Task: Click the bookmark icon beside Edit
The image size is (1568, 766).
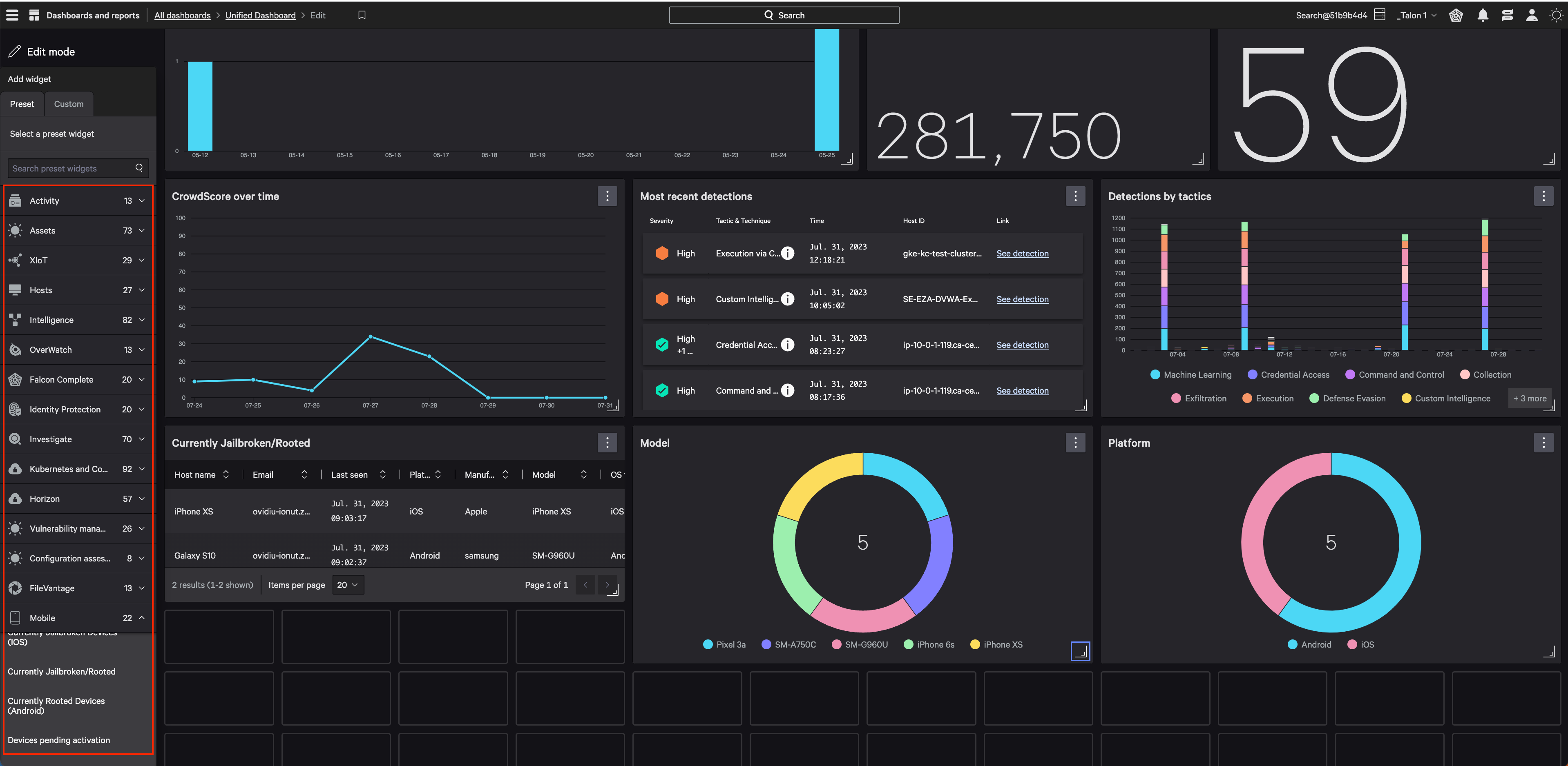Action: 362,15
